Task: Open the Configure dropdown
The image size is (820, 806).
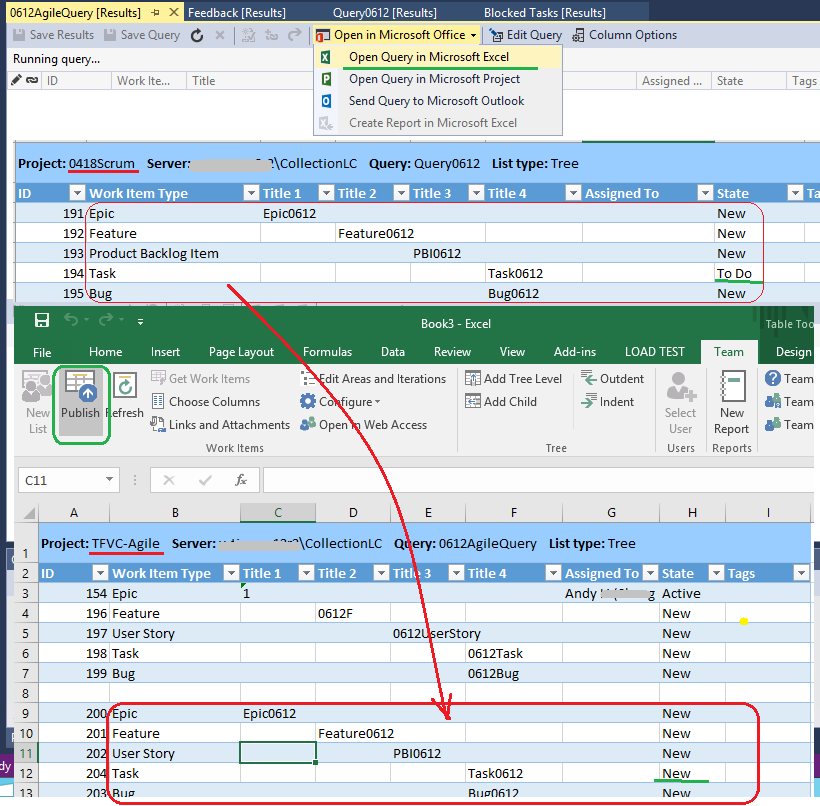Action: [x=340, y=402]
